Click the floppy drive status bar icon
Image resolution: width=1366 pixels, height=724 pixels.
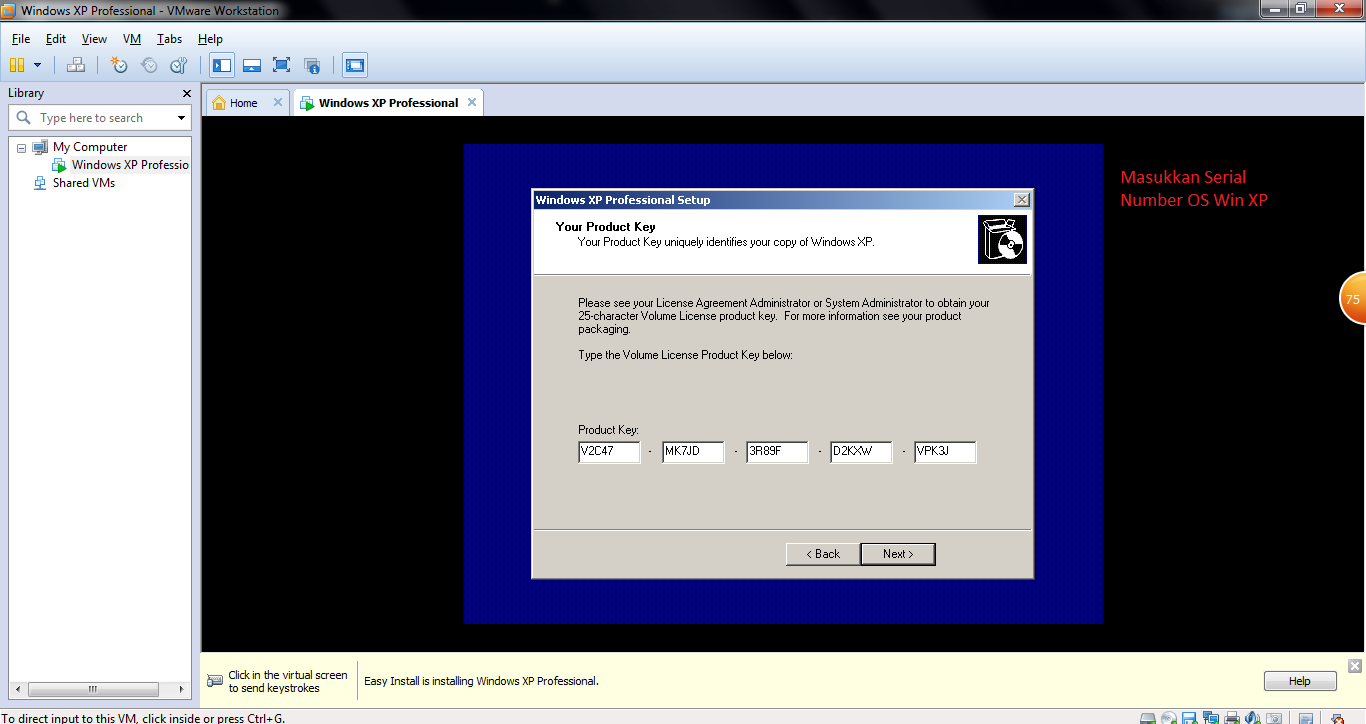pyautogui.click(x=1190, y=718)
